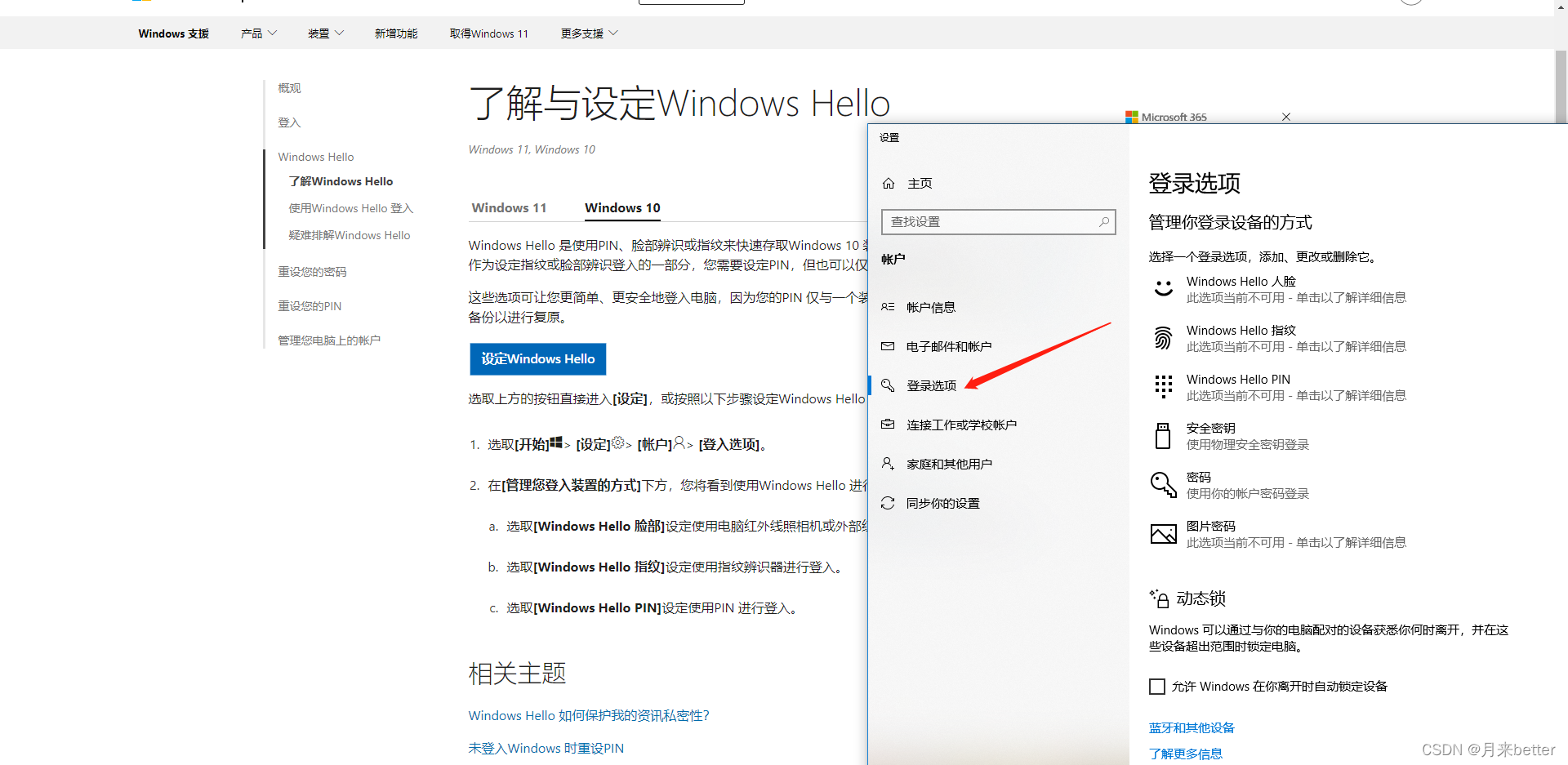Viewport: 1568px width, 765px height.
Task: Click the 动态锁 lock icon
Action: 1159,598
